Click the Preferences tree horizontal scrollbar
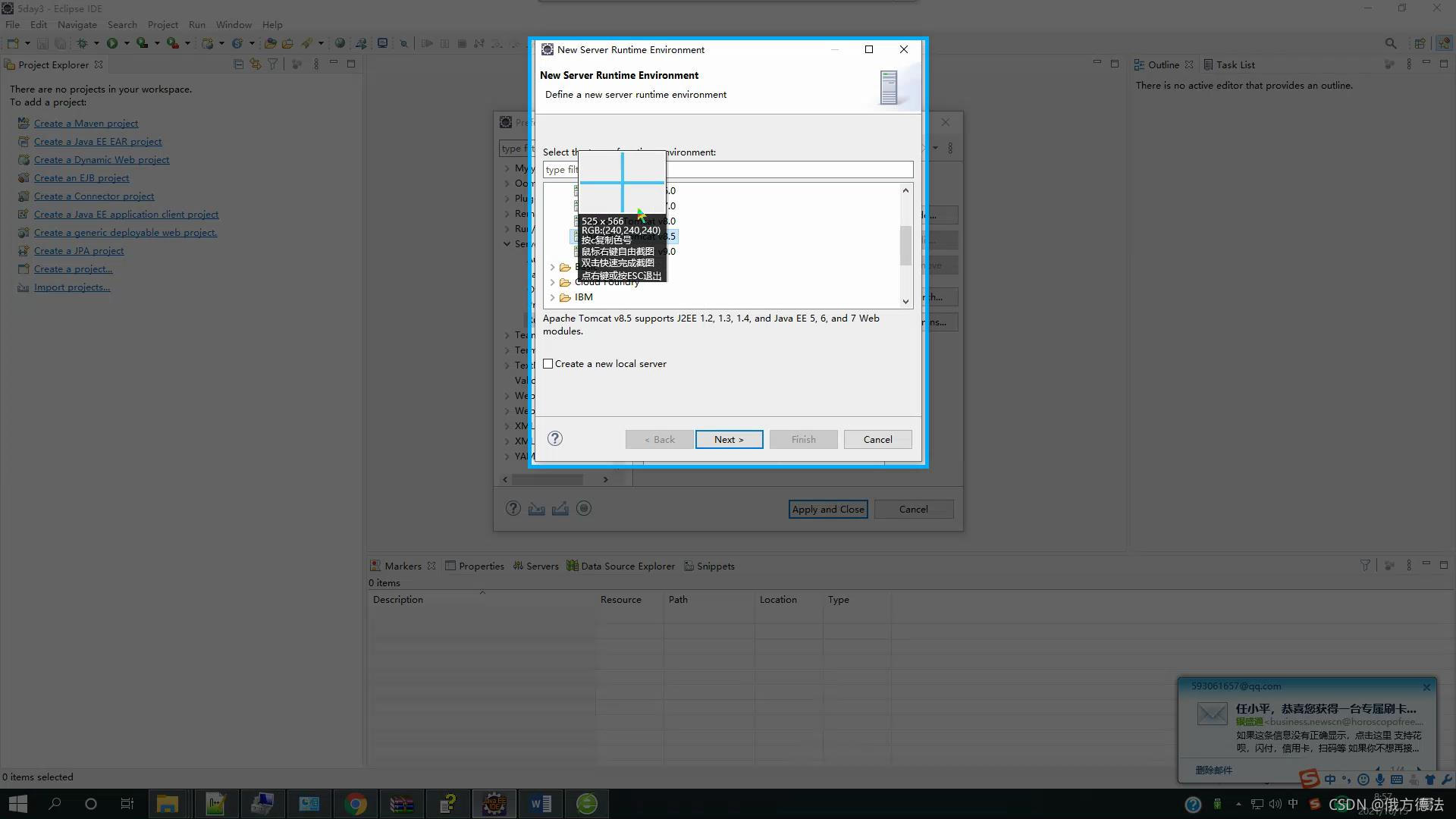The width and height of the screenshot is (1456, 819). (x=548, y=479)
